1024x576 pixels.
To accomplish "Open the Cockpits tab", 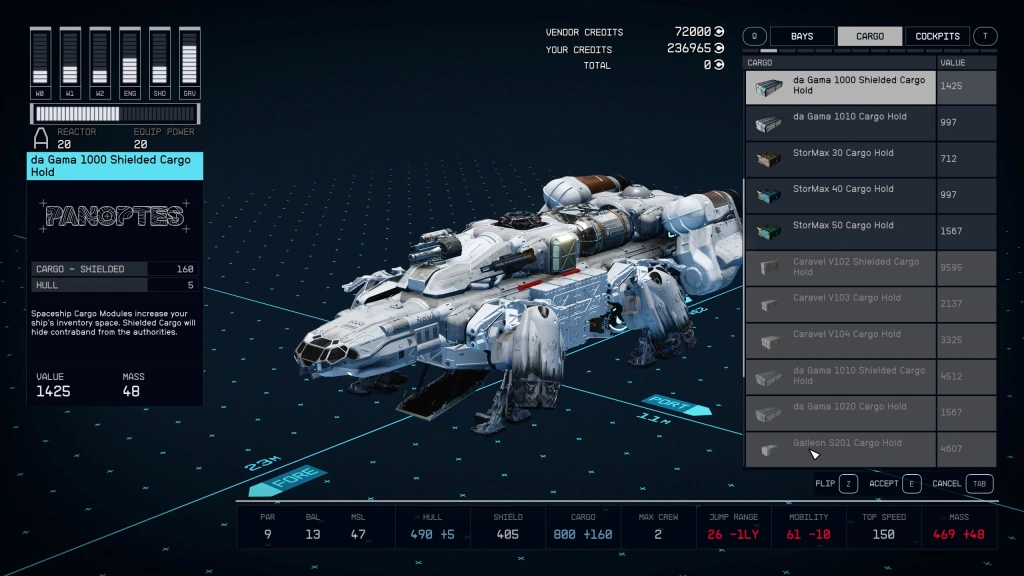I will (x=937, y=37).
